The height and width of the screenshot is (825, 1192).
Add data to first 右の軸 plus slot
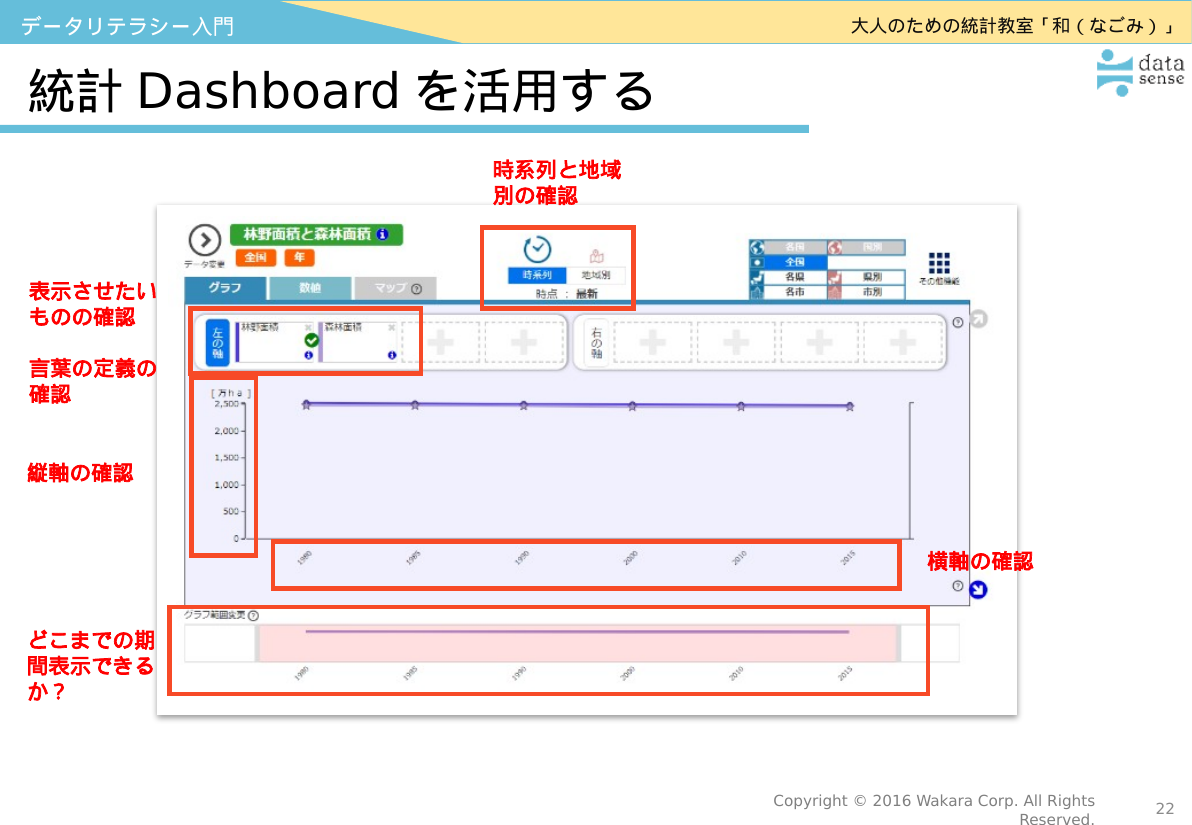652,342
